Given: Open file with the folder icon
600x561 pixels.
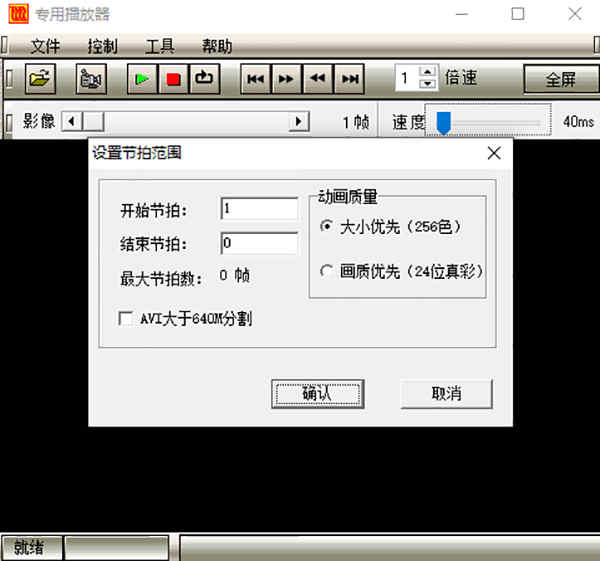Looking at the screenshot, I should (40, 79).
